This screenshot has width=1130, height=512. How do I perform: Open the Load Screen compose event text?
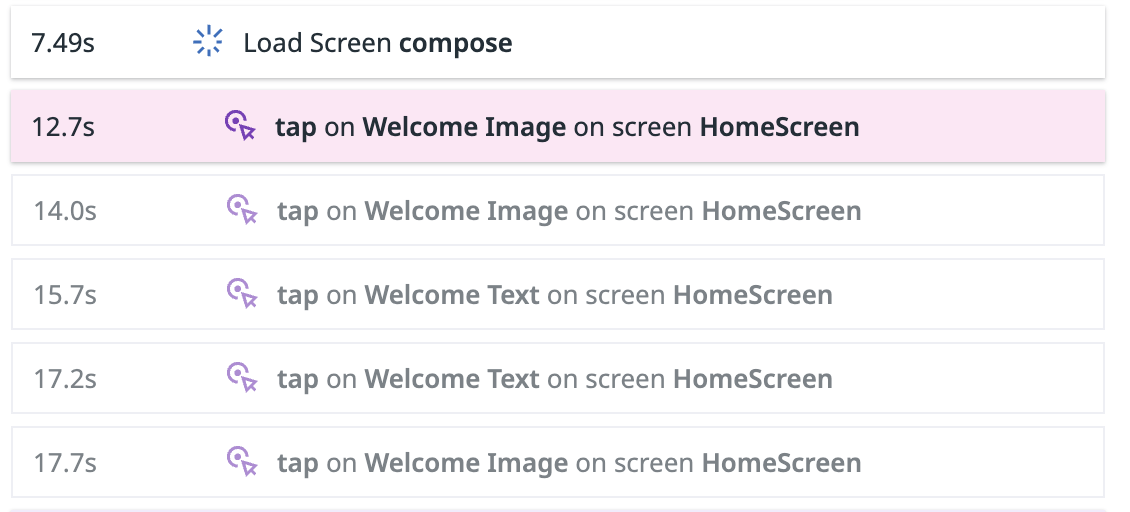[x=377, y=43]
